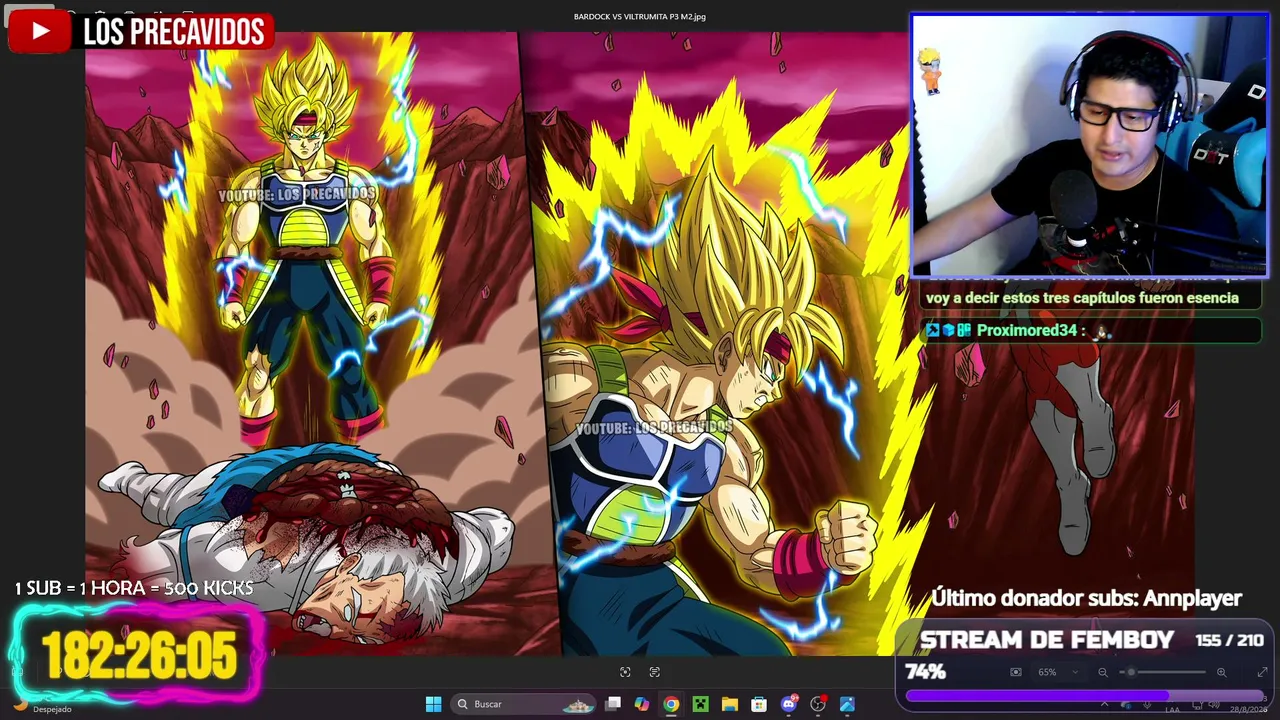Click the Último donador subs: Annplayer text
Viewport: 1280px width, 720px height.
click(1086, 598)
